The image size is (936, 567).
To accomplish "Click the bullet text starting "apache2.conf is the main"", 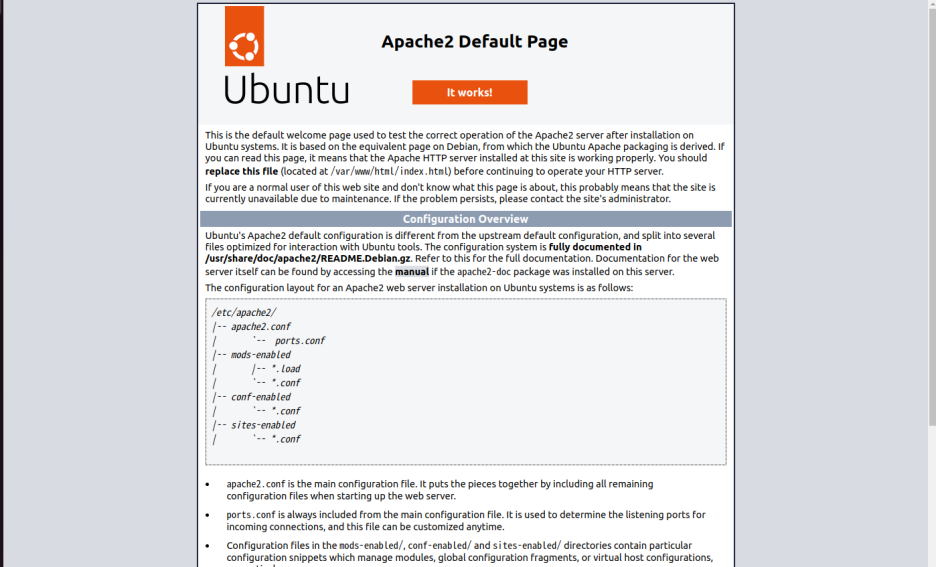I will (x=440, y=490).
